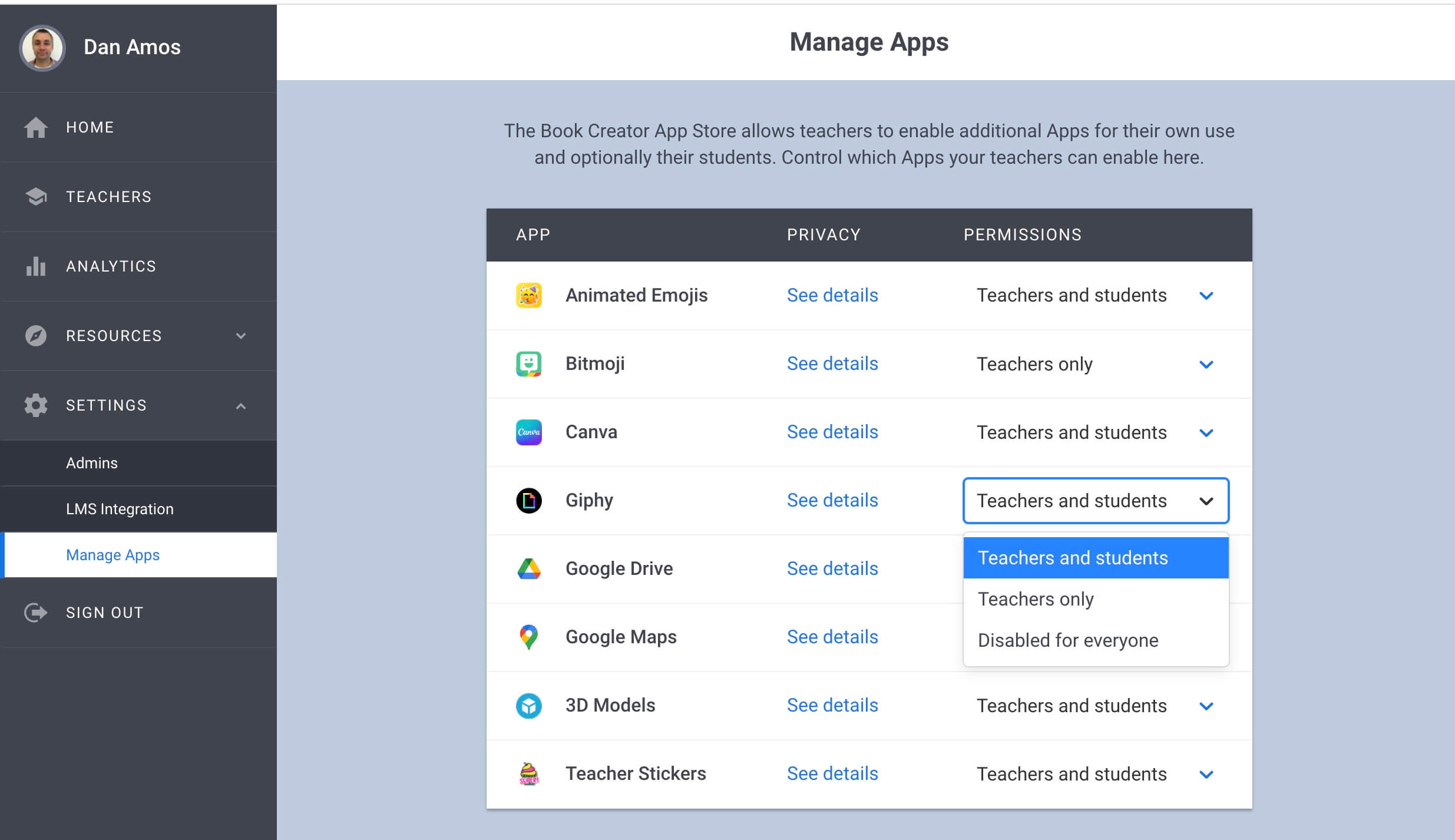
Task: Click the Google Drive app name
Action: (x=619, y=568)
